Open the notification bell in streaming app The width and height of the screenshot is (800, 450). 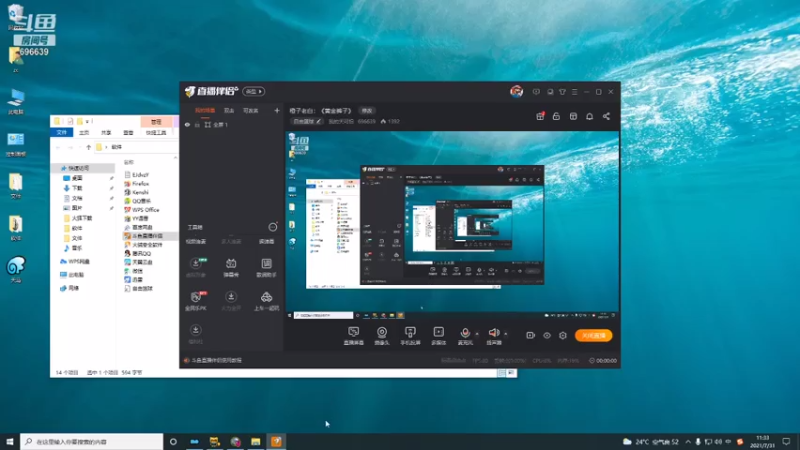589,116
